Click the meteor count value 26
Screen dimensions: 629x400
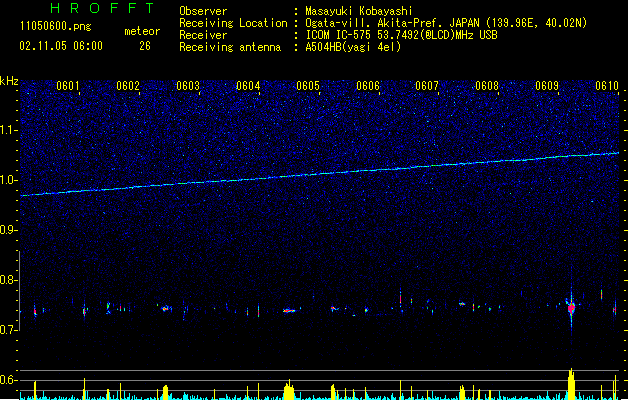pos(145,46)
